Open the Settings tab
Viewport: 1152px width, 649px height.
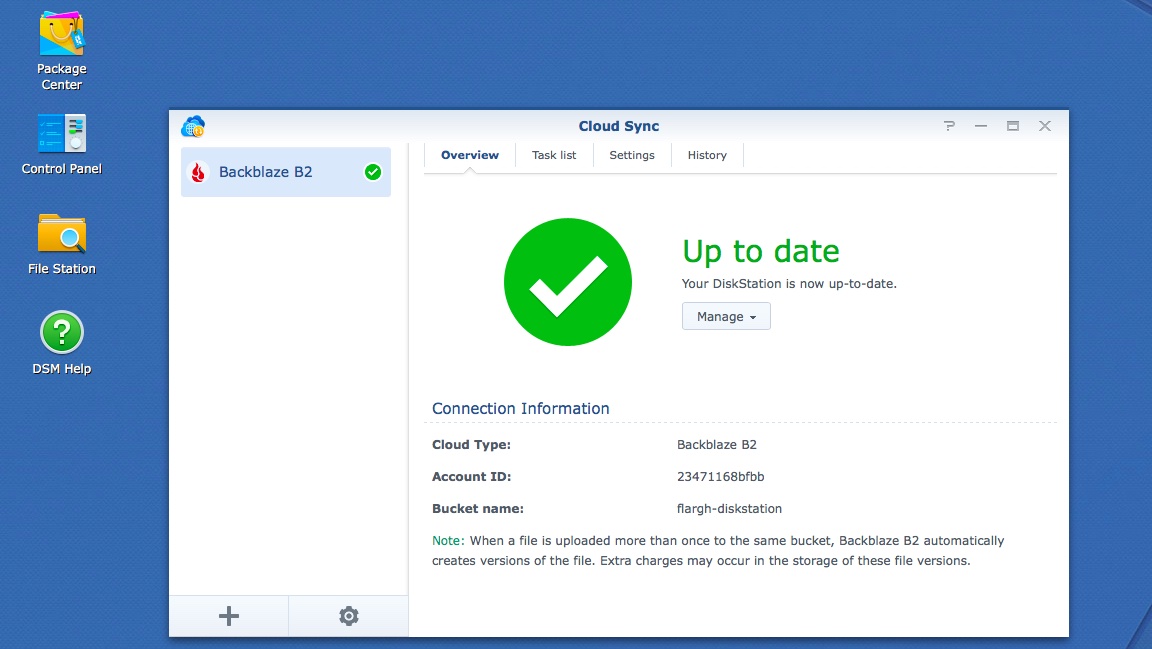pos(632,155)
